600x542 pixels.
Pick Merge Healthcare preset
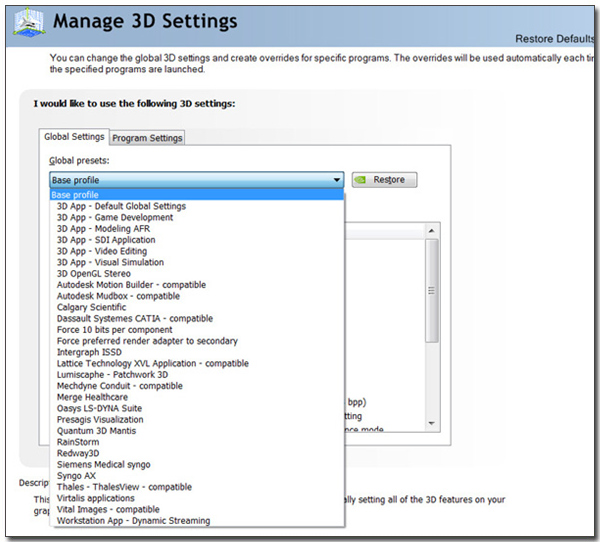point(197,397)
